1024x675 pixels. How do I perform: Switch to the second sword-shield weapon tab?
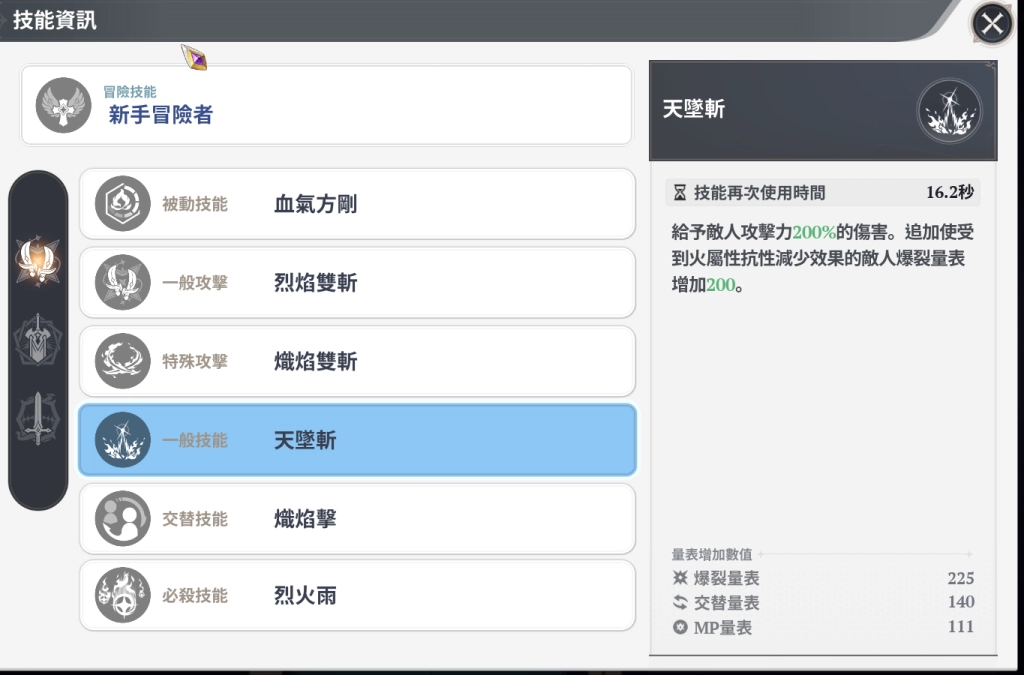(38, 340)
